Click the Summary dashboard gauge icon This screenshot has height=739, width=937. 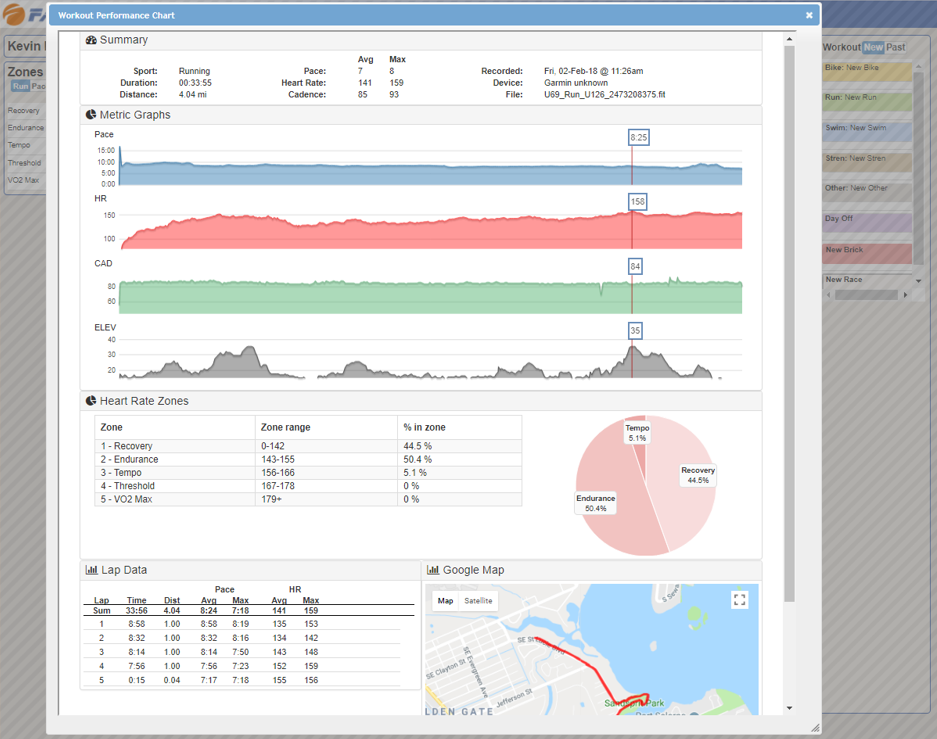click(x=91, y=40)
